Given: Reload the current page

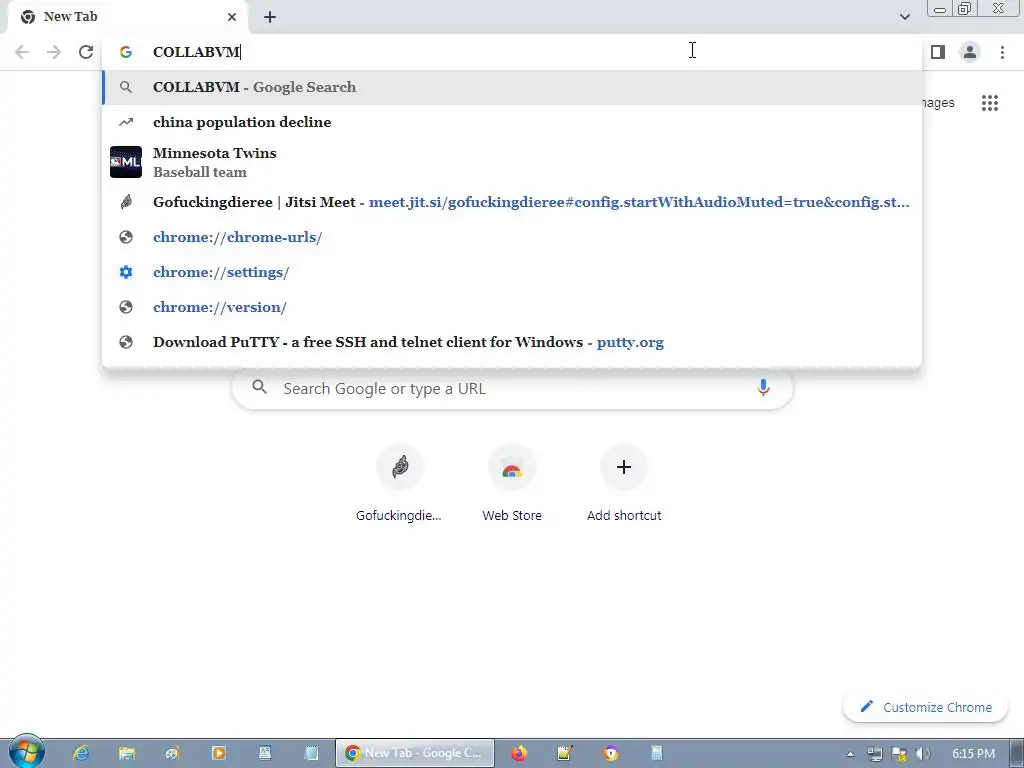Looking at the screenshot, I should [x=86, y=52].
